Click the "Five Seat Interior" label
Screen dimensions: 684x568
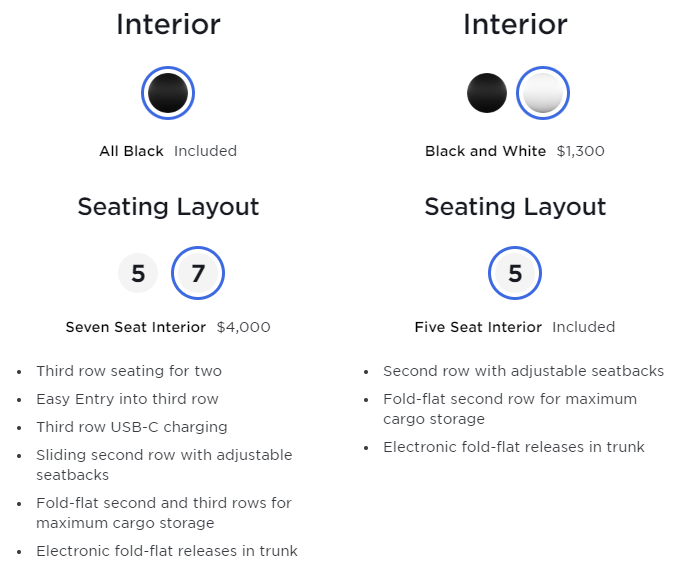[478, 327]
